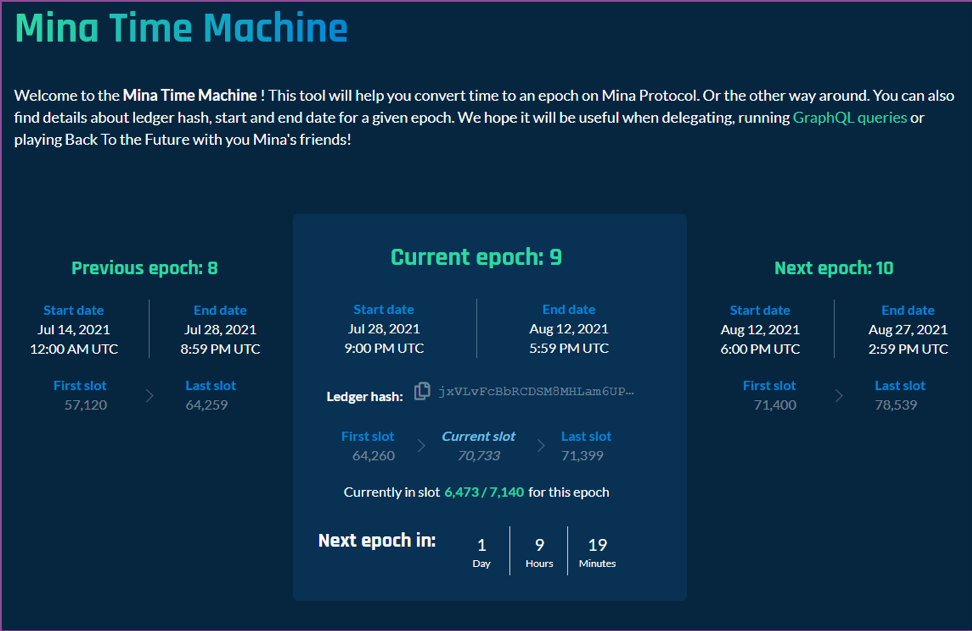Click the italic Current slot label
This screenshot has width=972, height=631.
[478, 436]
